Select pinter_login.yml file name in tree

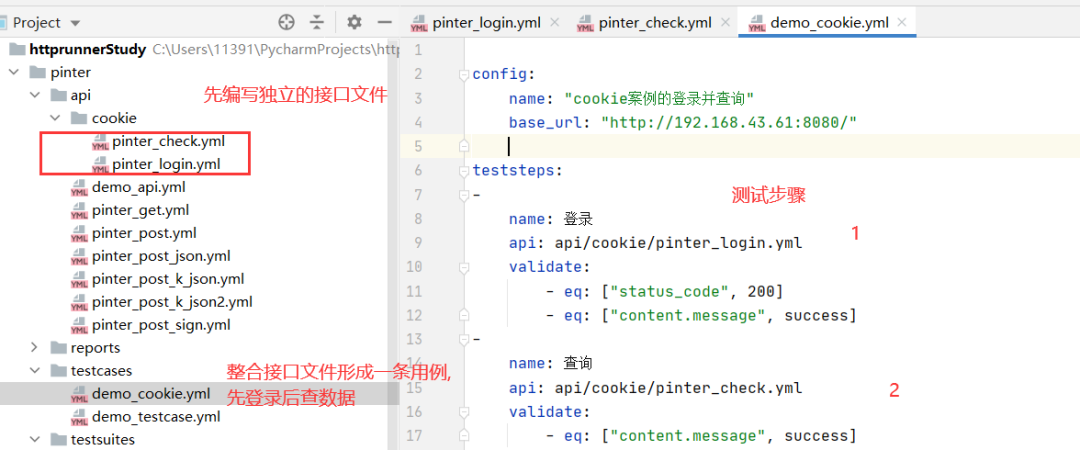[167, 164]
